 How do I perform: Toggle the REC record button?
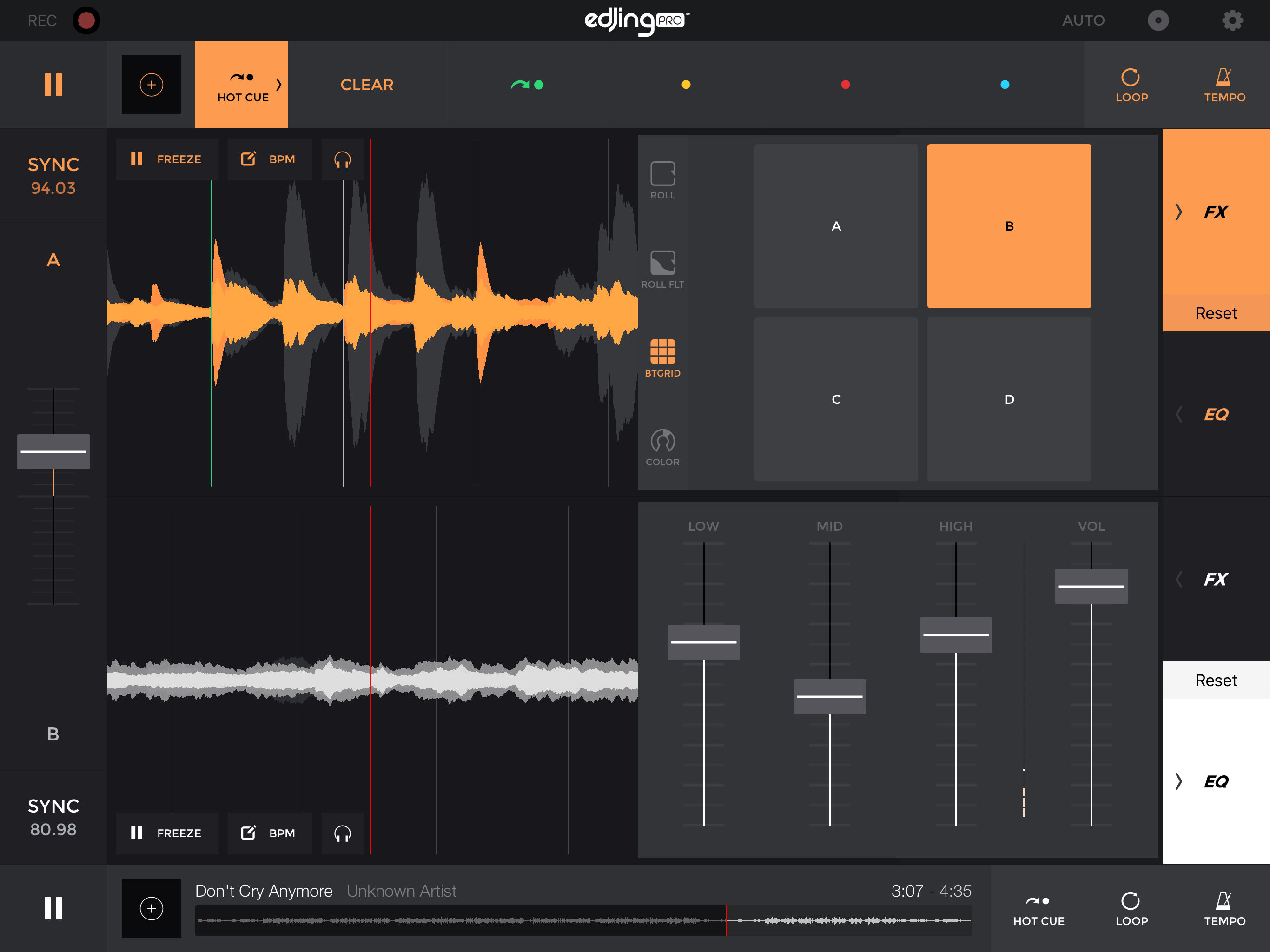coord(86,20)
